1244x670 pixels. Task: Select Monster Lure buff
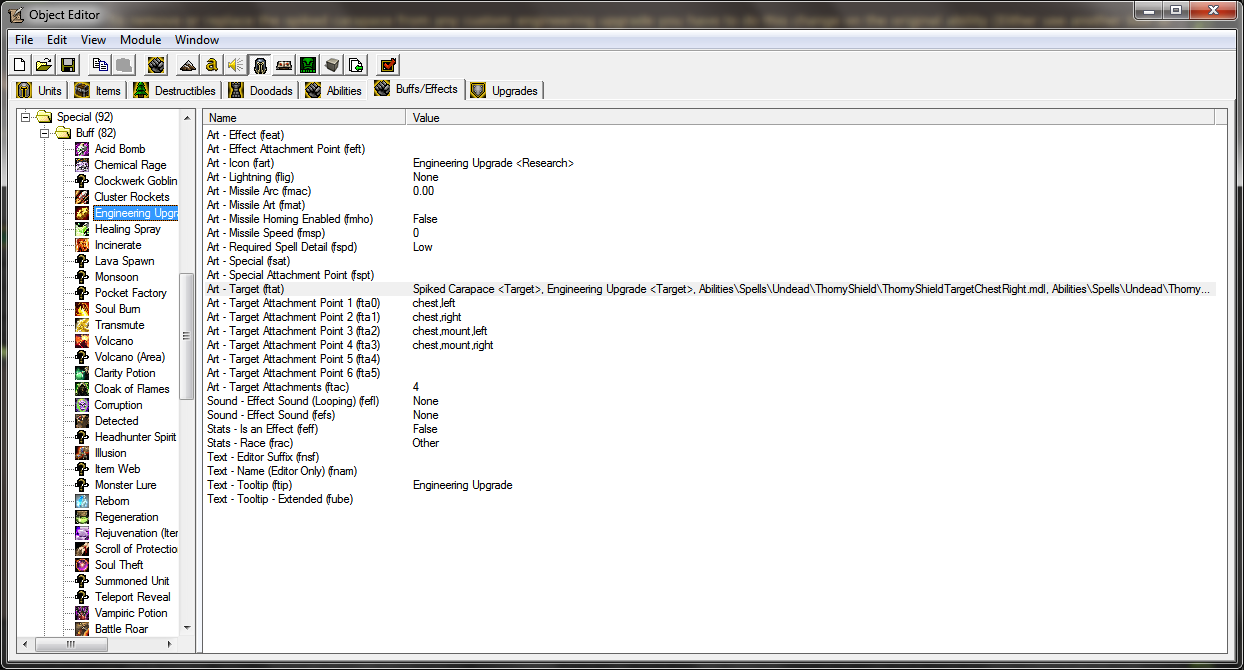pyautogui.click(x=127, y=485)
